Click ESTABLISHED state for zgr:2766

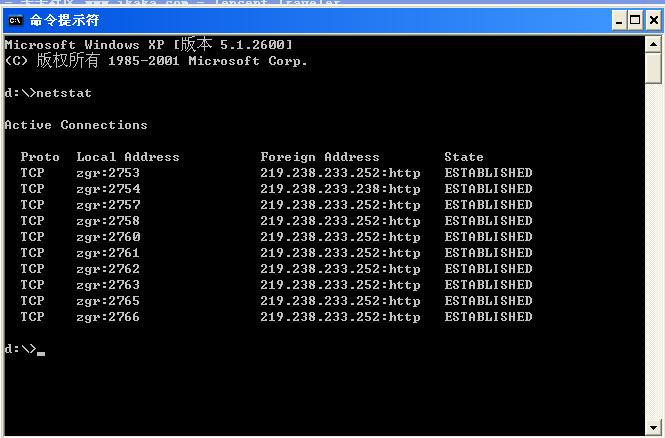pos(488,317)
